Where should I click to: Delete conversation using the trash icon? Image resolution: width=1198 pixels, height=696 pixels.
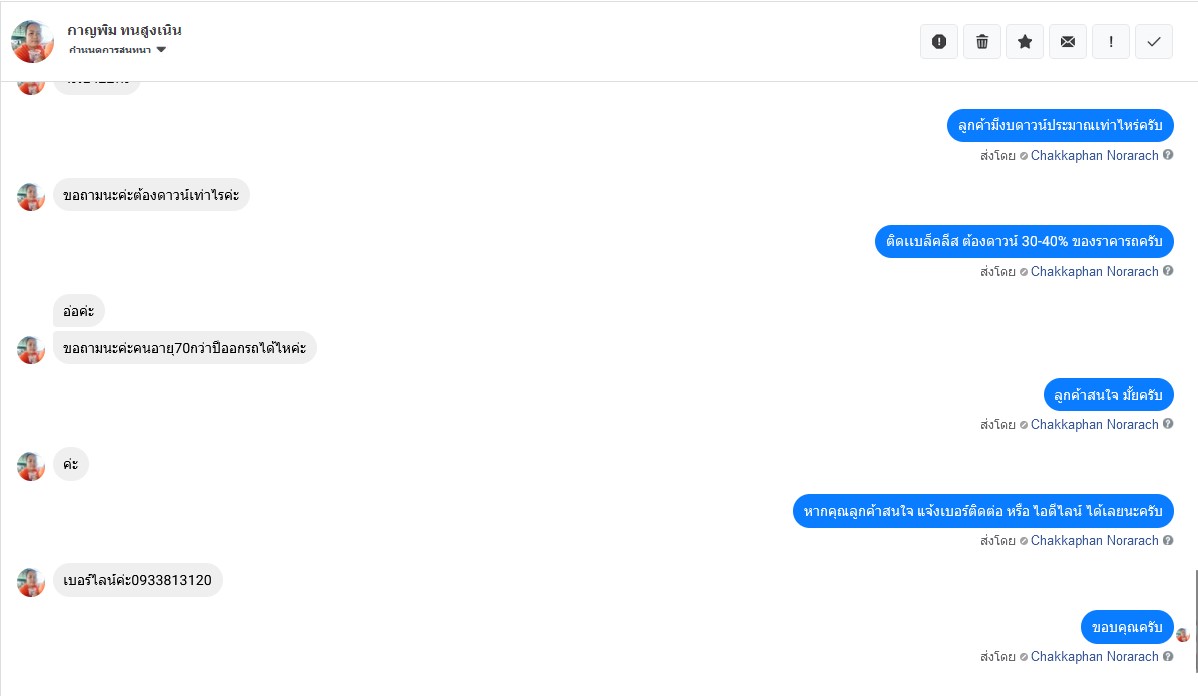pos(982,42)
